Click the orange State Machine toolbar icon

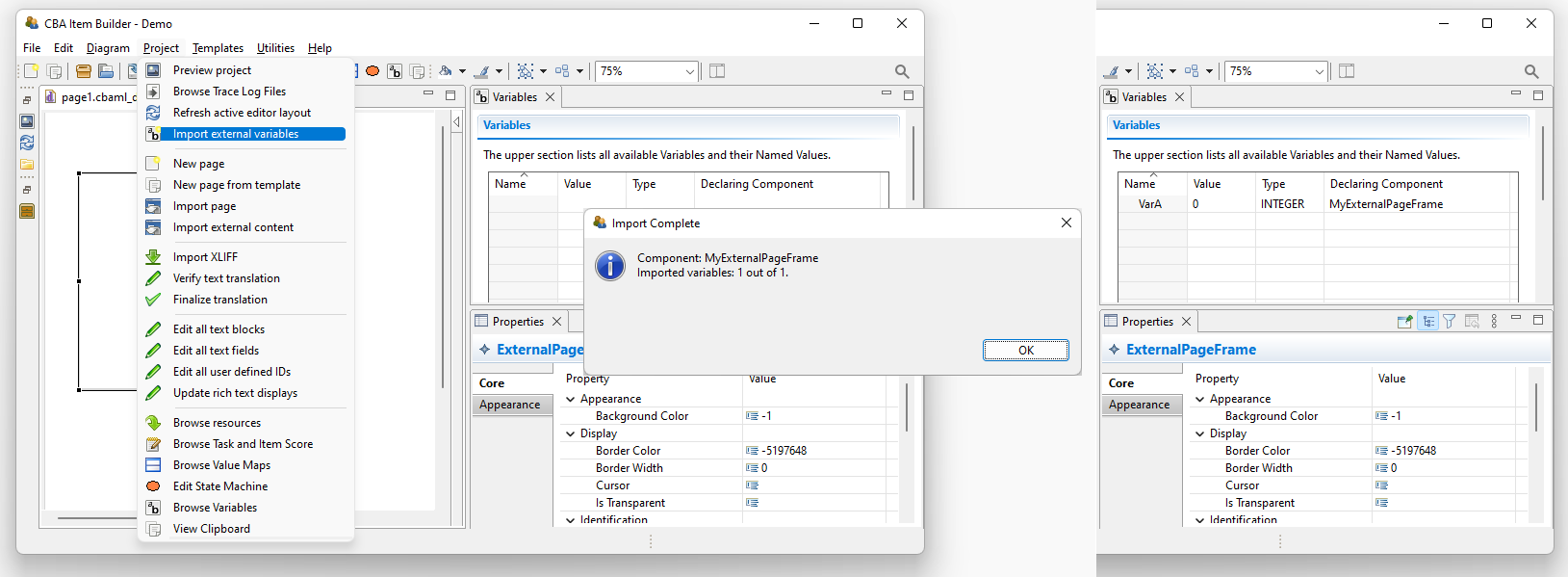point(373,71)
